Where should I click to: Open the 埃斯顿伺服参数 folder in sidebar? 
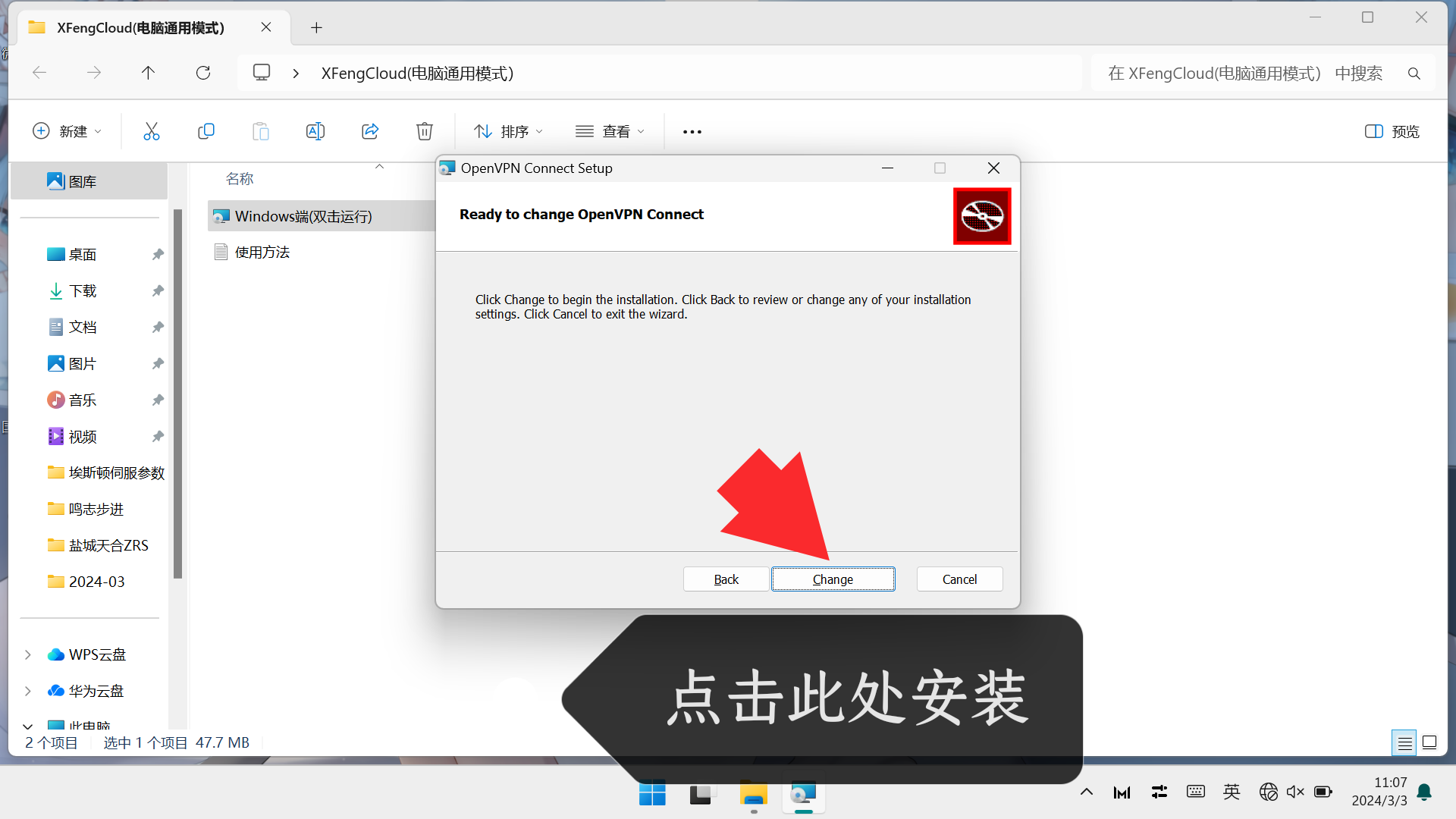106,472
